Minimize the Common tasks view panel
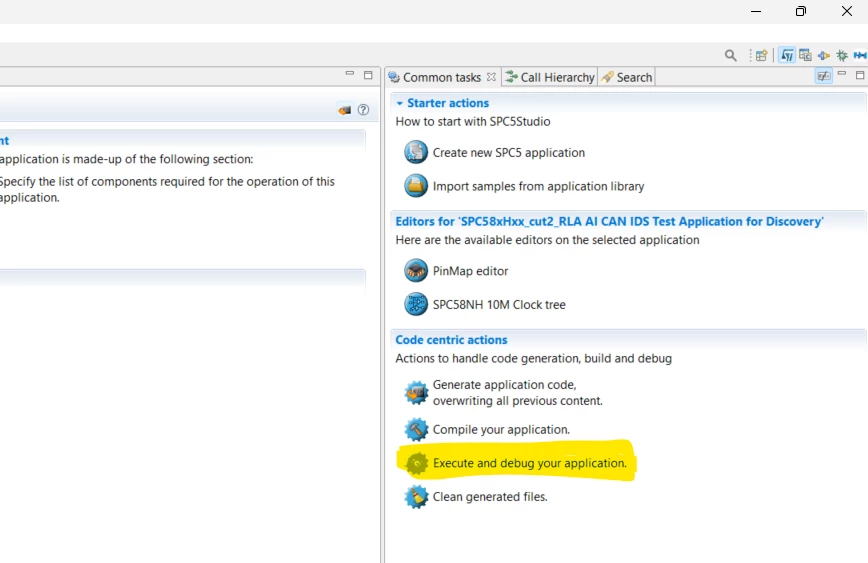The height and width of the screenshot is (563, 868). (842, 74)
